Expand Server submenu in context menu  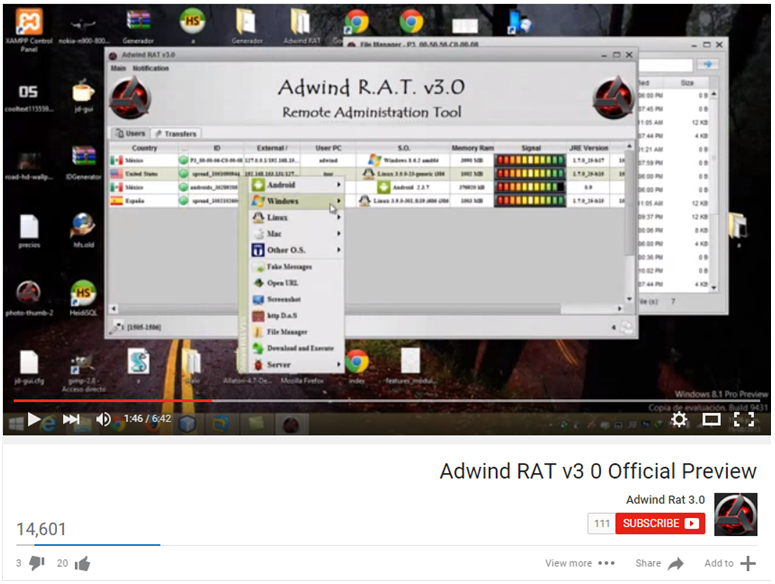[x=296, y=365]
